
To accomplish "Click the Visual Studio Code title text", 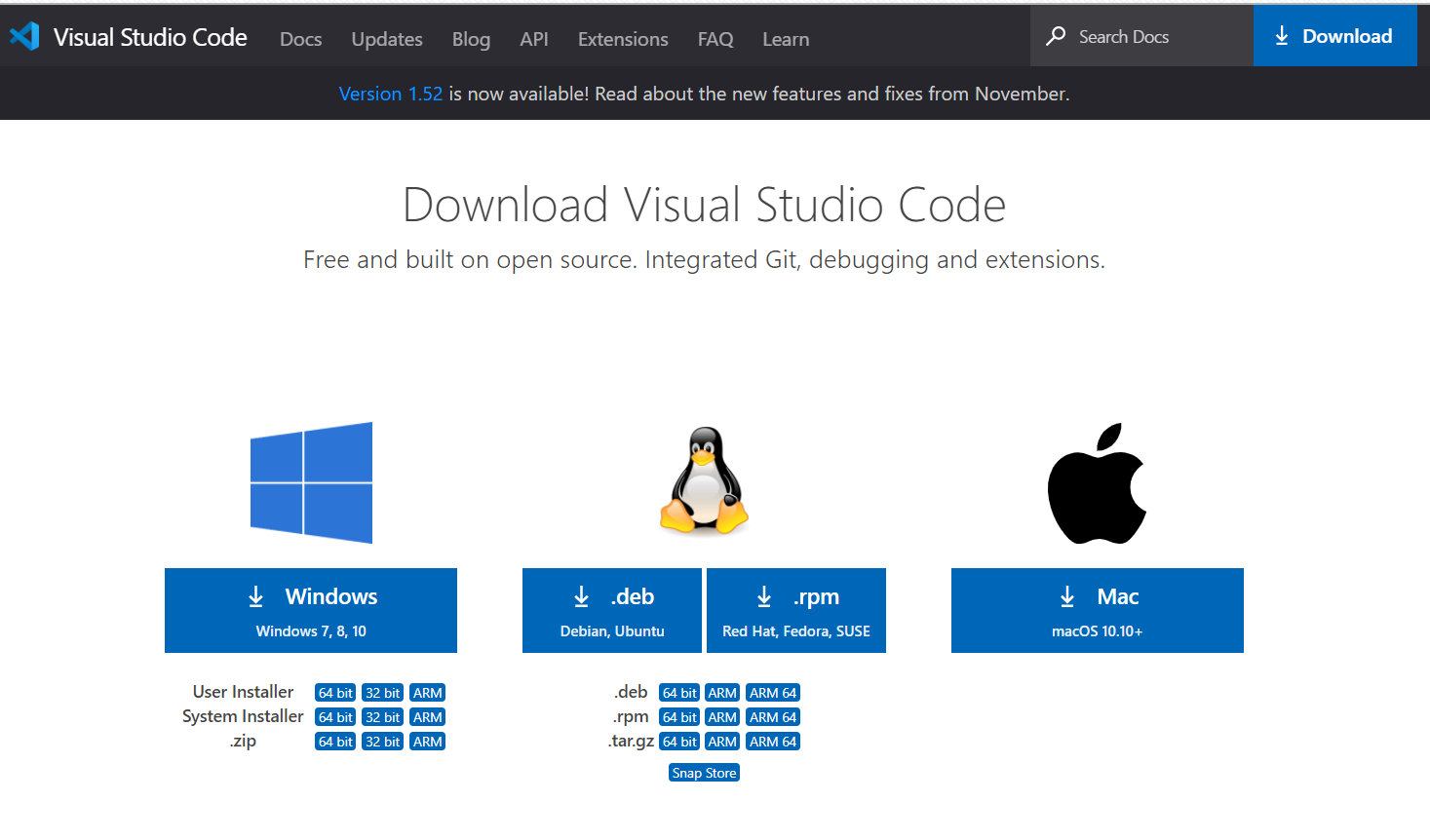I will (150, 37).
